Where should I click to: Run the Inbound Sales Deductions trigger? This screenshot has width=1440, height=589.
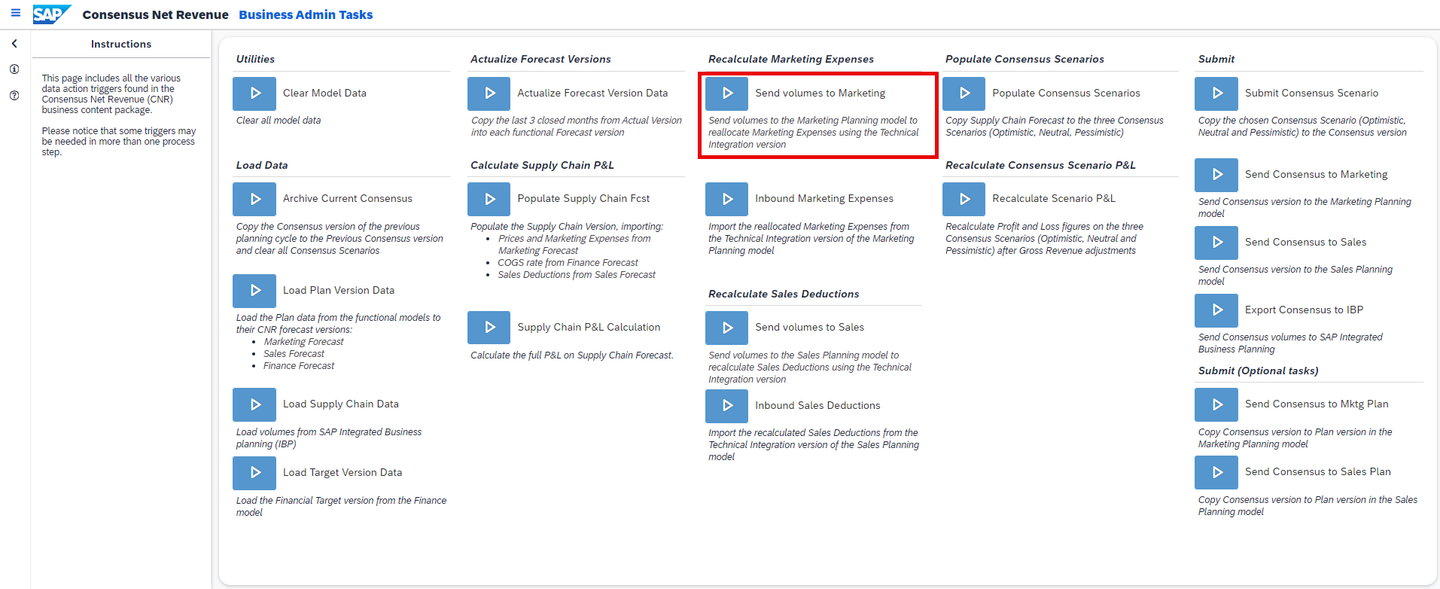point(727,405)
